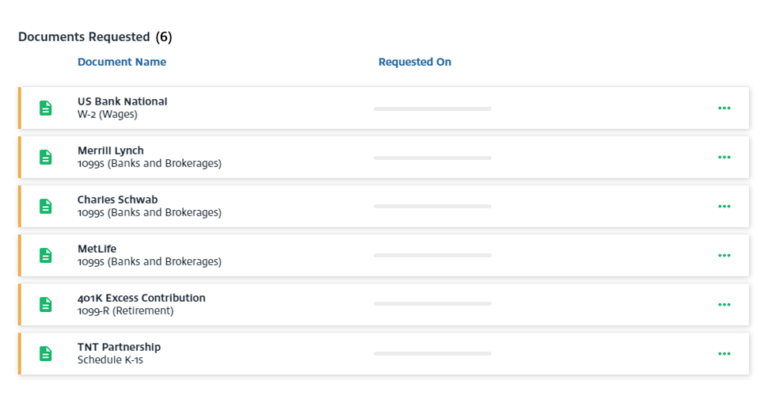Click the 401K Excess Contribution row title
Viewport: 768px width, 411px height.
click(x=142, y=298)
